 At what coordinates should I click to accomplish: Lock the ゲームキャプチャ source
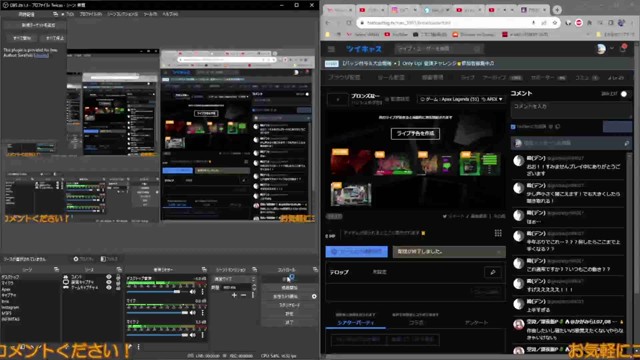click(x=118, y=287)
